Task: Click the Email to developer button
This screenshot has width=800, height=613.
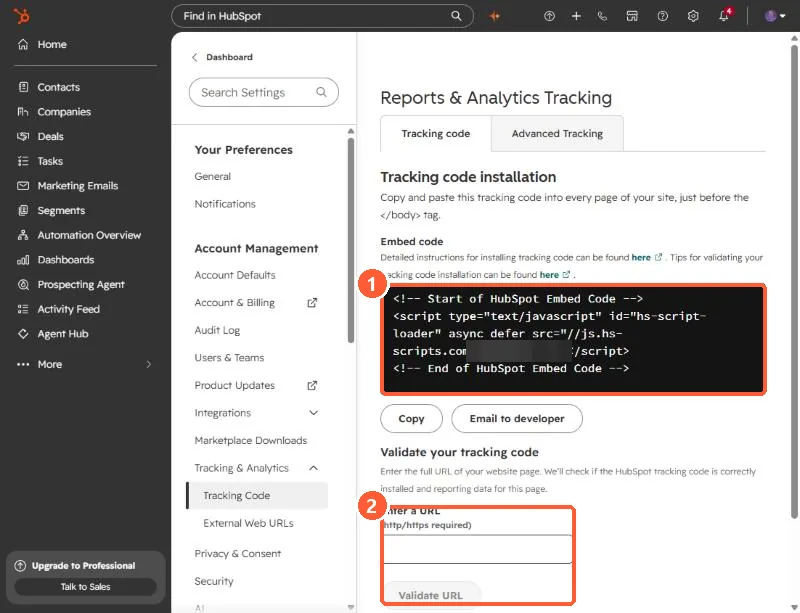Action: coord(517,419)
